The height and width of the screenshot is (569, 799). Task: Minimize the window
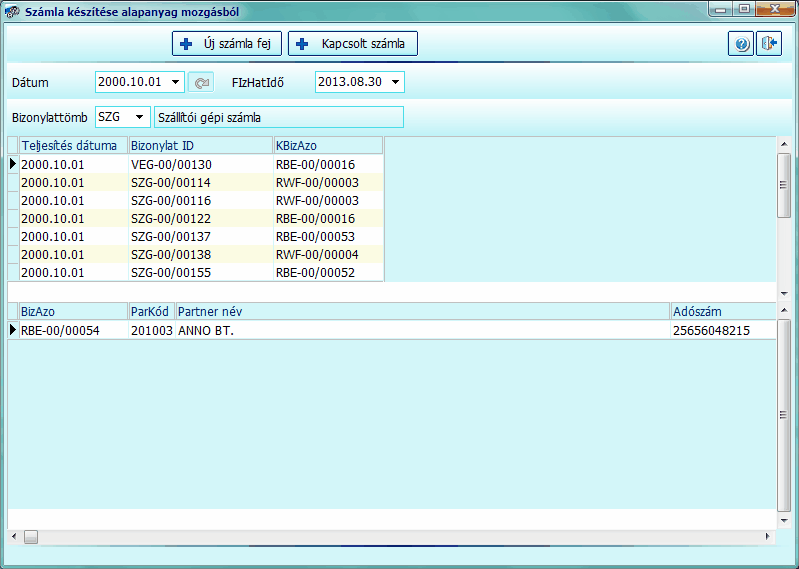(x=721, y=9)
